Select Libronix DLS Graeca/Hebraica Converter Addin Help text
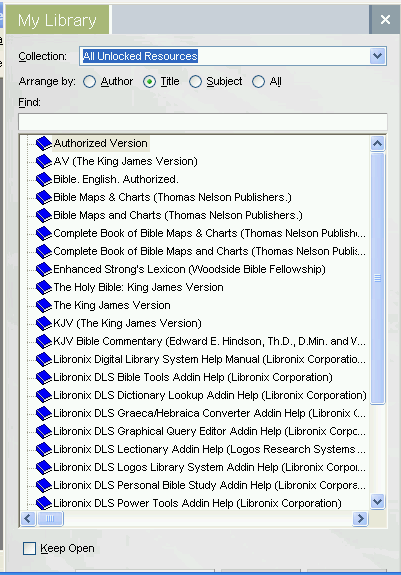This screenshot has width=401, height=575. pos(210,413)
